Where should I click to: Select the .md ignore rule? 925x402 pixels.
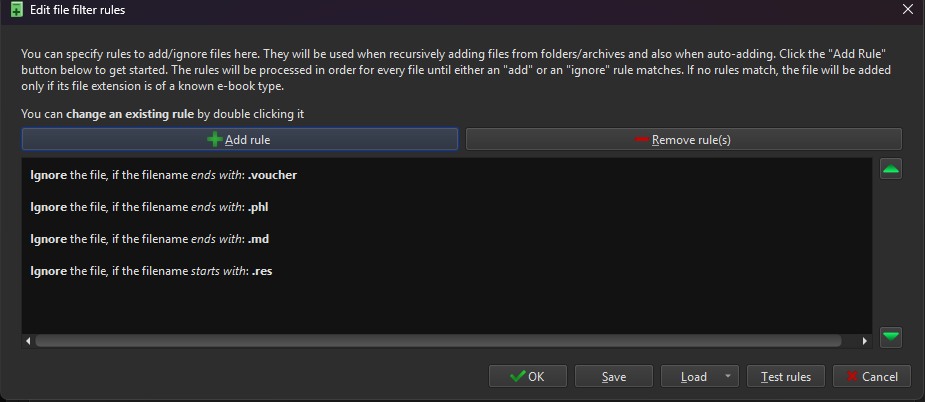(x=447, y=239)
